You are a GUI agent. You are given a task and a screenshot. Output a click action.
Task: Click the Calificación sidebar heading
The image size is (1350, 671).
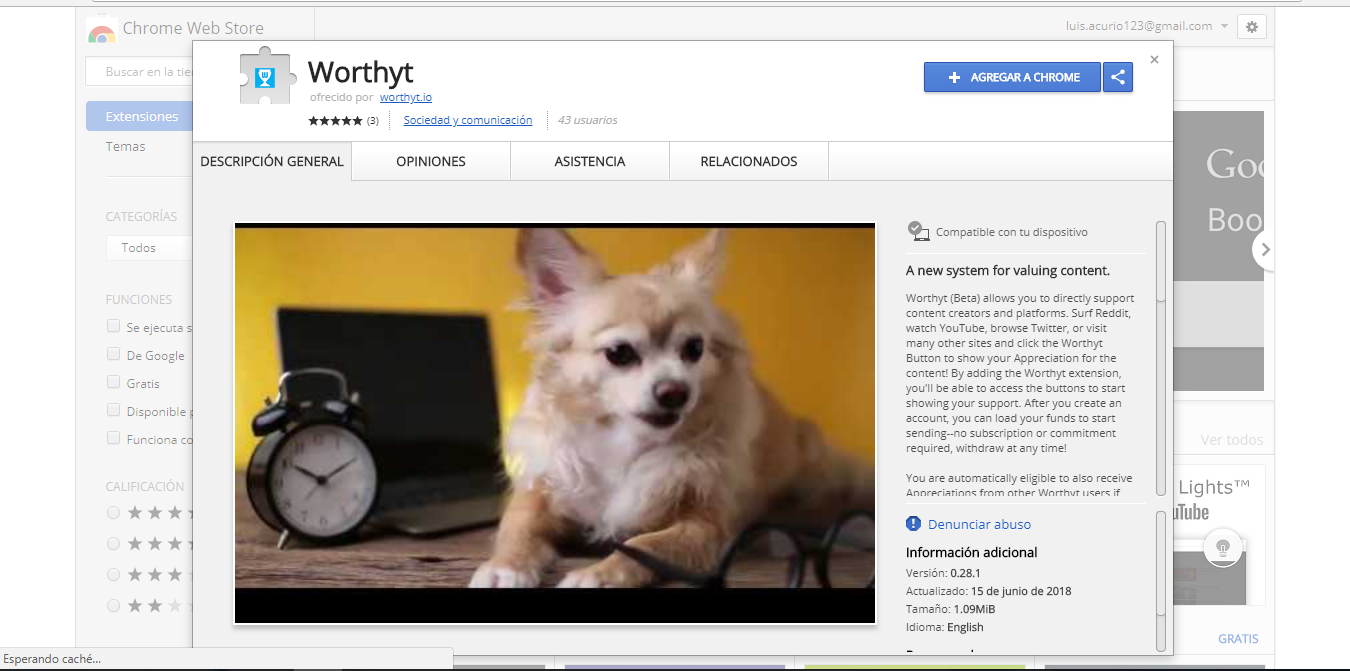(x=145, y=486)
